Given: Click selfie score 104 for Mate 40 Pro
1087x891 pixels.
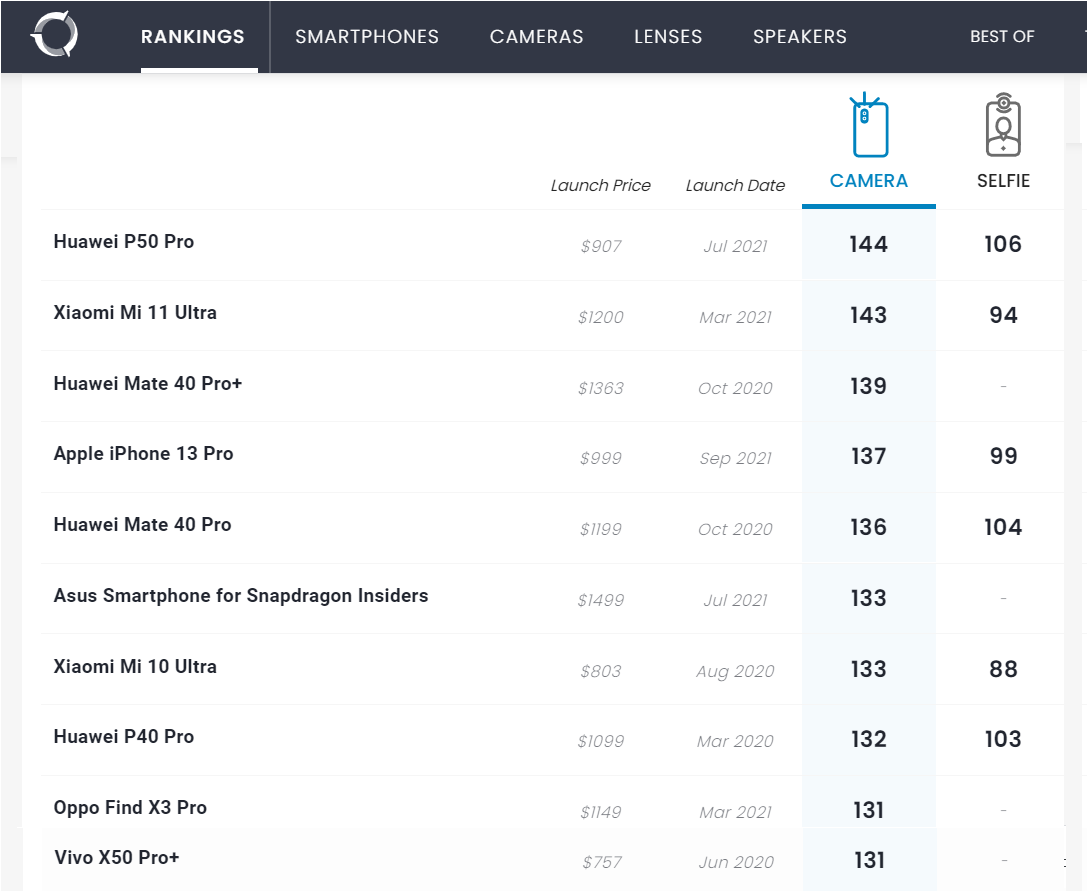Looking at the screenshot, I should pos(1002,527).
